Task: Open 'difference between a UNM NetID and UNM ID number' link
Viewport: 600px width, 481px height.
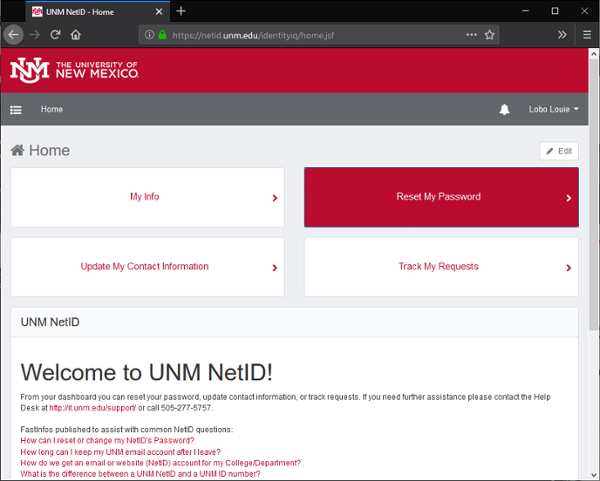Action: (140, 474)
